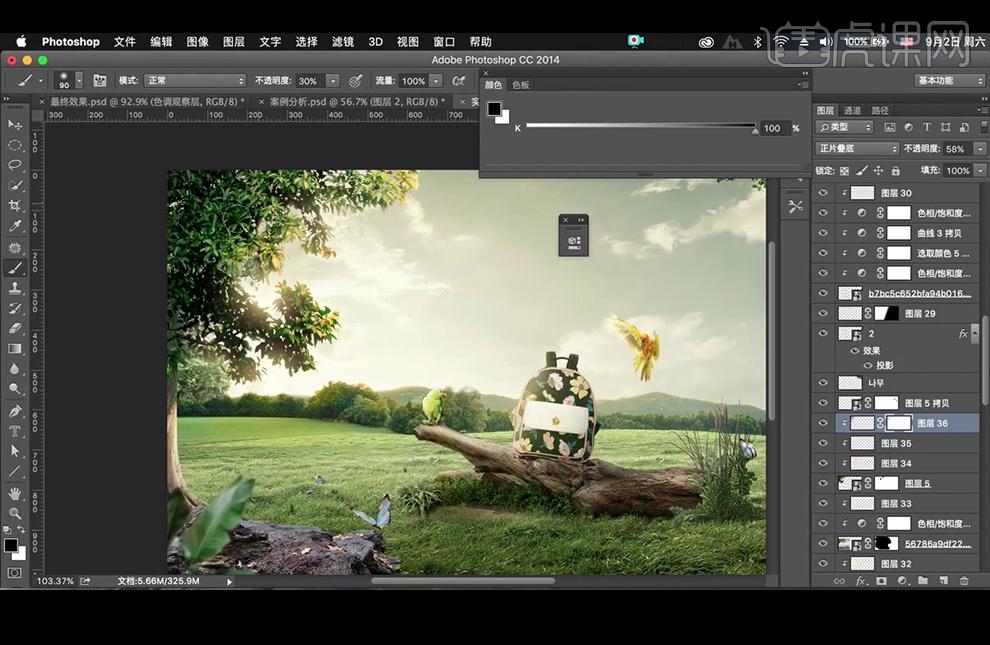Open the flow 100% slider arrow

tap(436, 81)
